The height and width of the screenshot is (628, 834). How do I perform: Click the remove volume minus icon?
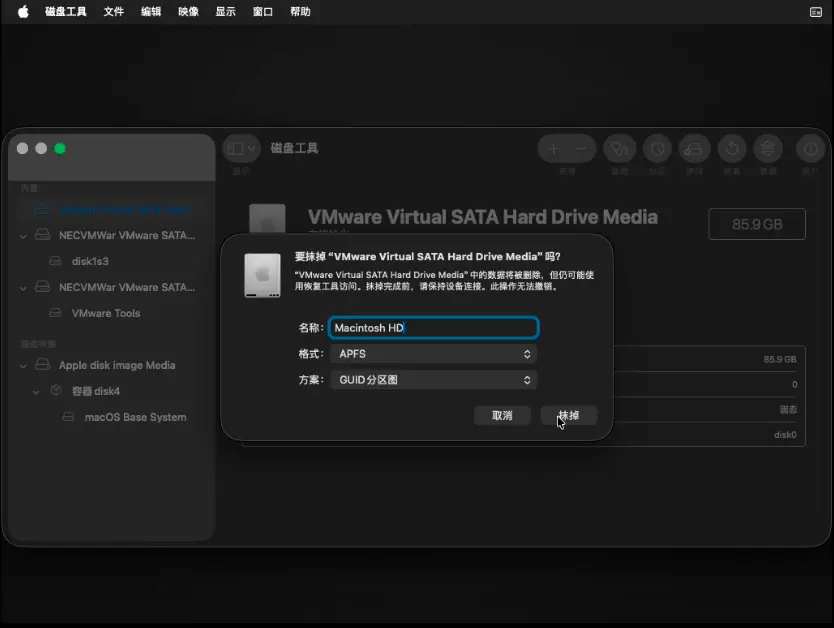(581, 149)
